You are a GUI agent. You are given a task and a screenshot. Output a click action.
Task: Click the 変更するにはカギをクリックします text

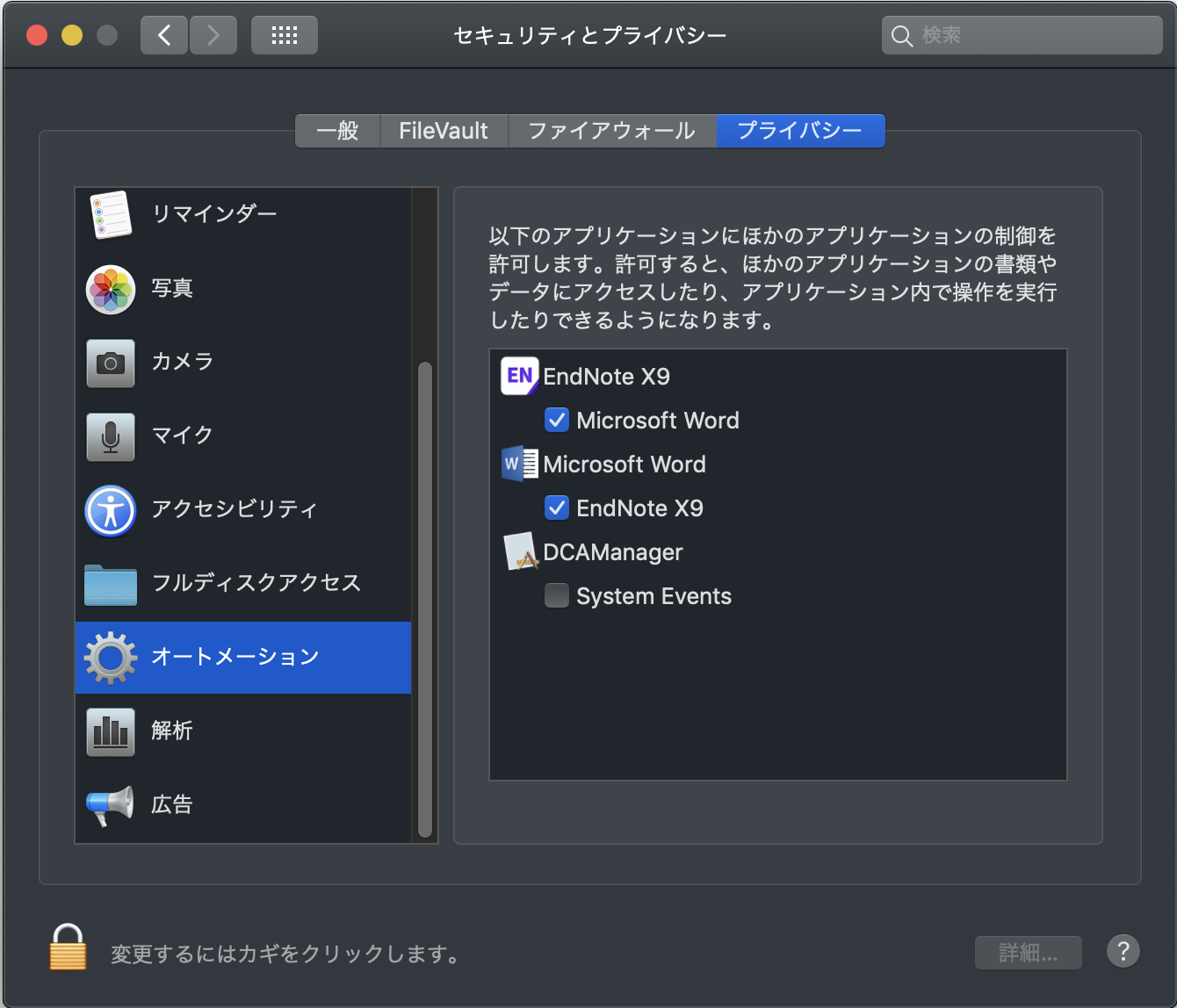[x=286, y=954]
